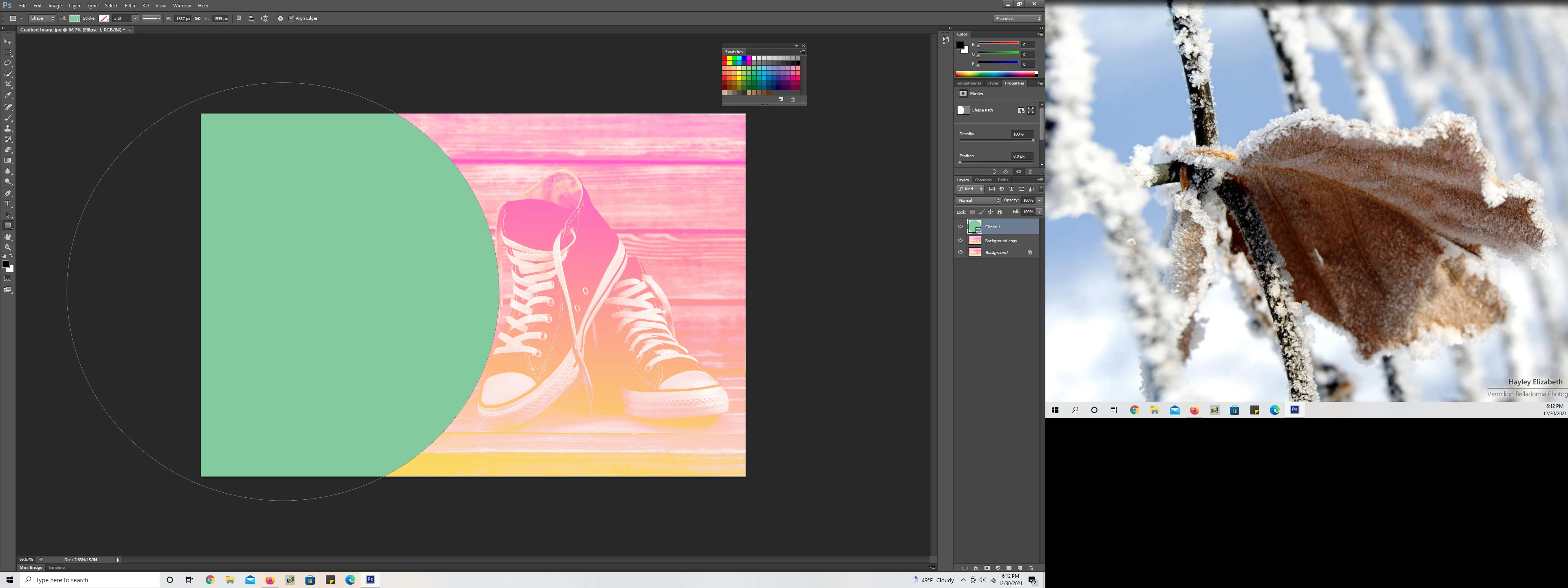Viewport: 1568px width, 588px height.
Task: Switch to the Channels tab
Action: coord(982,180)
